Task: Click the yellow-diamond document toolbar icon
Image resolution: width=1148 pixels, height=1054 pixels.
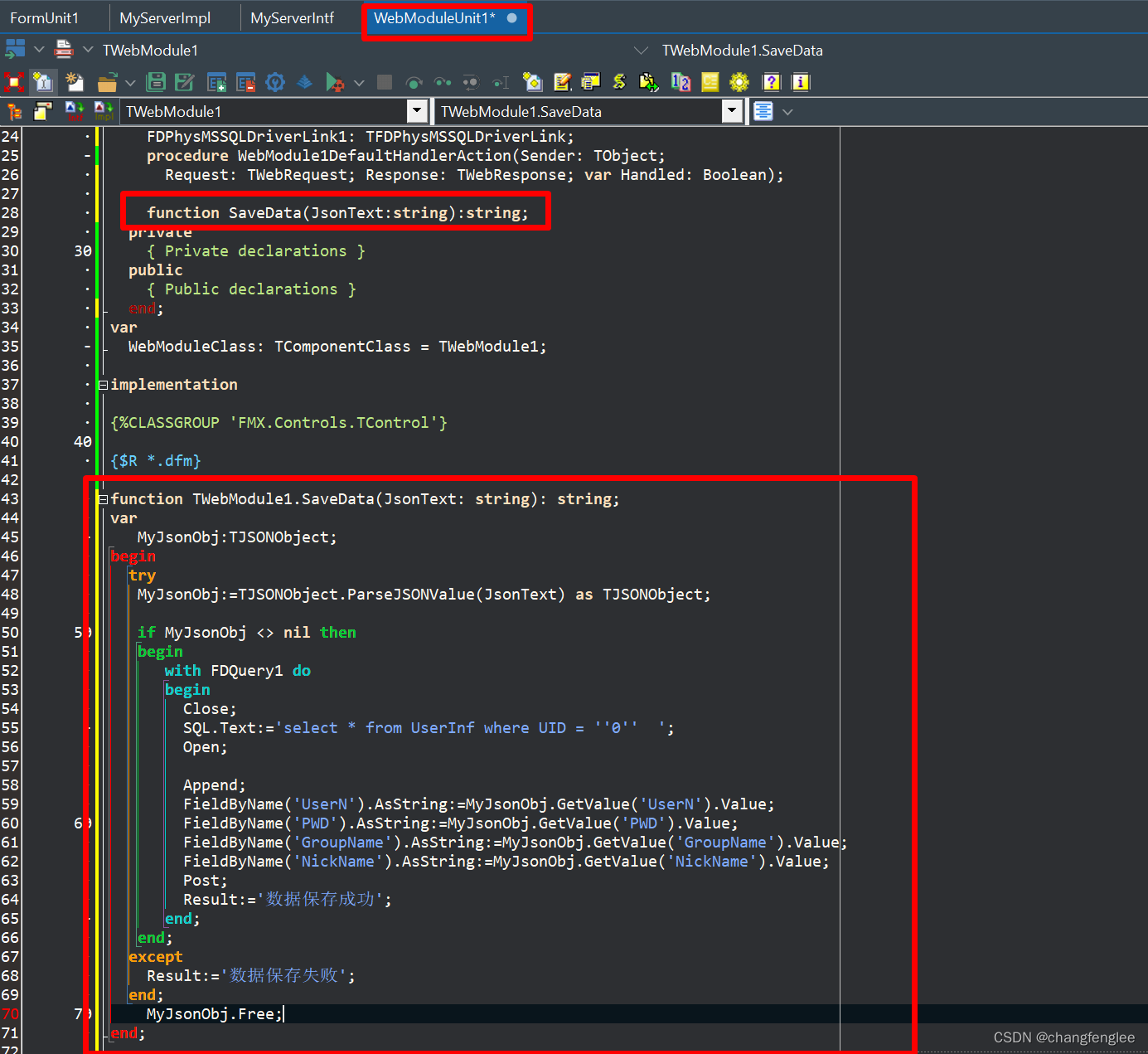Action: pos(533,82)
